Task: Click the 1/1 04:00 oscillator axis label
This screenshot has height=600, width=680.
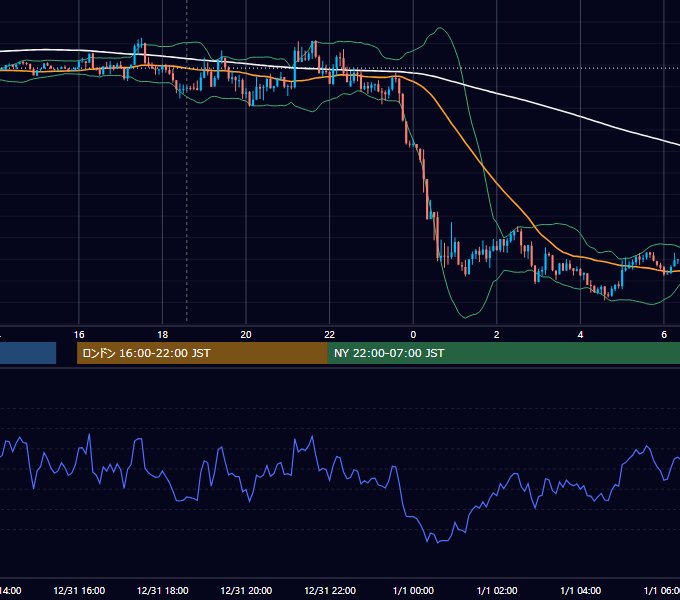Action: coord(581,590)
